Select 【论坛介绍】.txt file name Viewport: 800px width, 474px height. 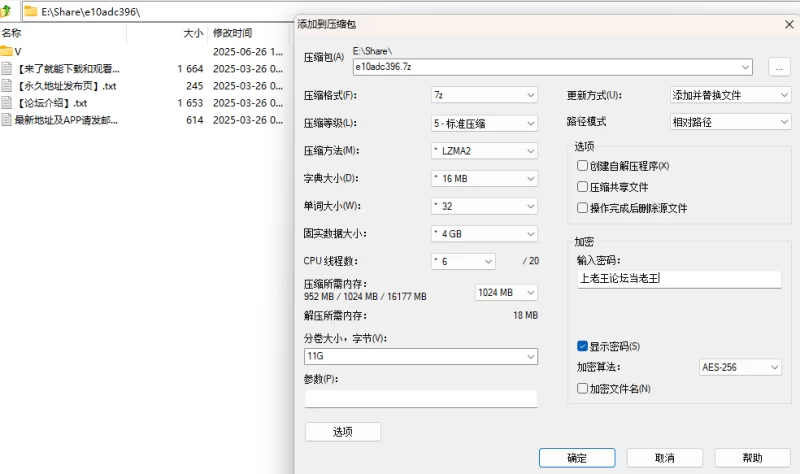[52, 103]
